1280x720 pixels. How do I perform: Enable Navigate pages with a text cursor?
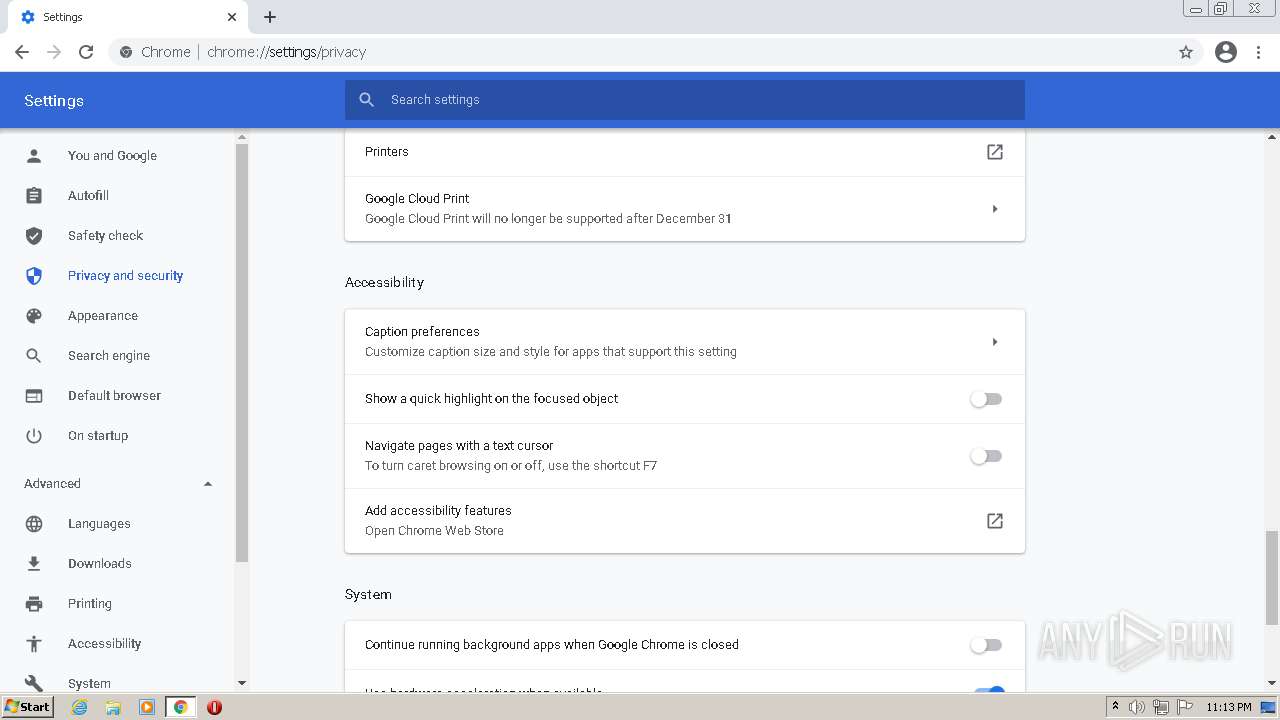click(x=986, y=456)
